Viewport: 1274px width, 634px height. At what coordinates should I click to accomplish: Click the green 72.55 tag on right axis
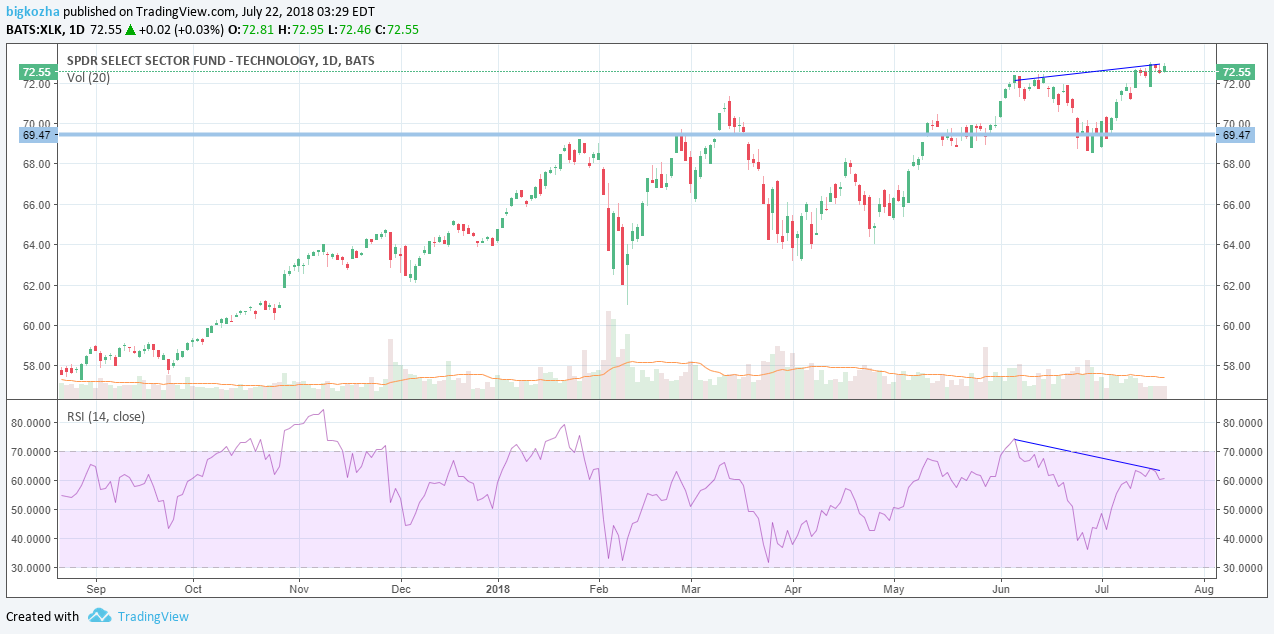tap(1235, 72)
